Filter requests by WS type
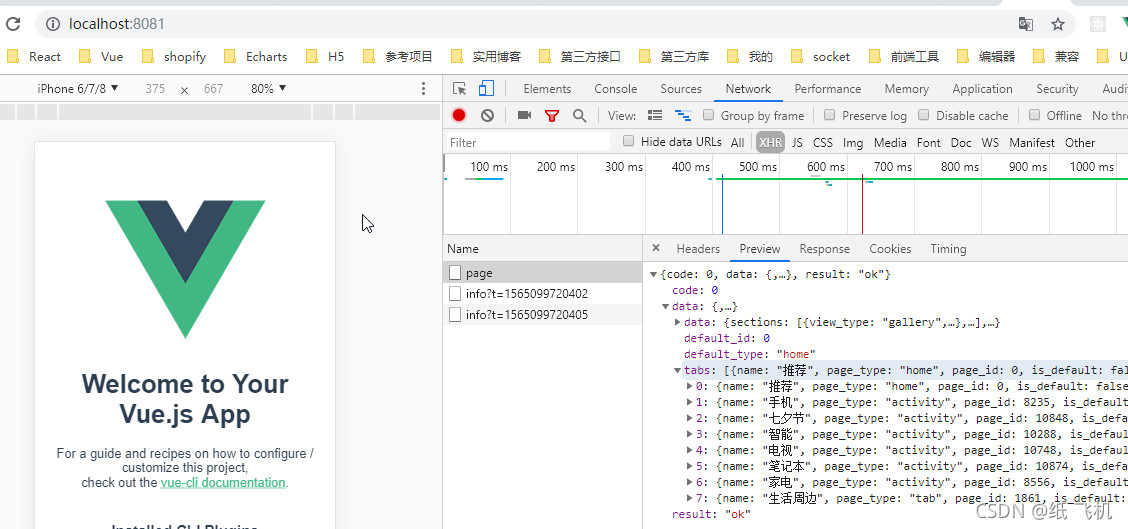1128x529 pixels. 990,143
